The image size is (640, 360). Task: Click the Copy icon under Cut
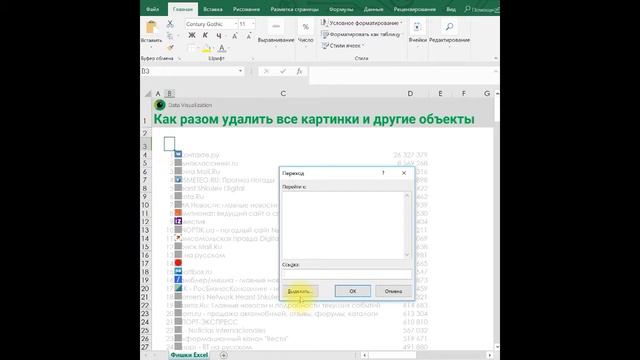point(170,36)
